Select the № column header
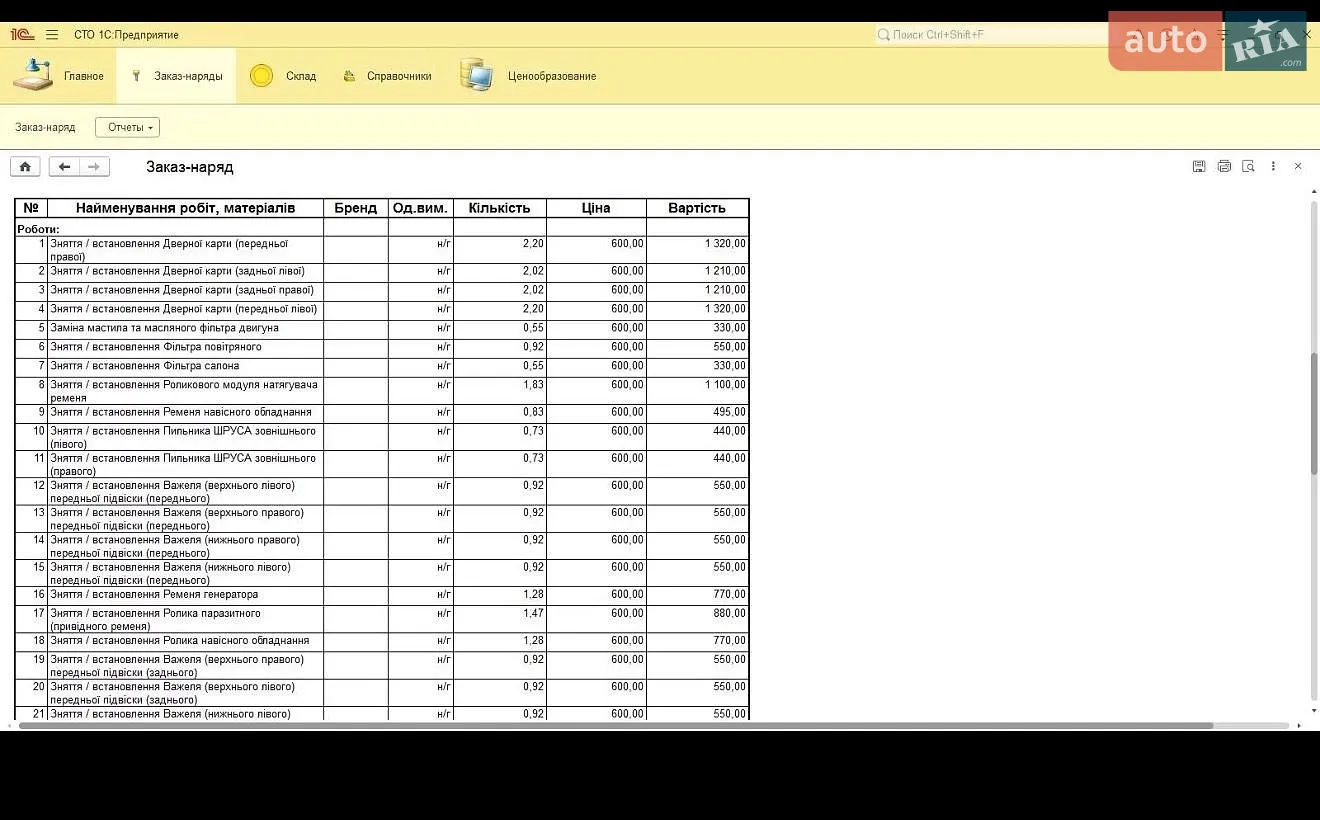Image resolution: width=1320 pixels, height=820 pixels. [x=31, y=208]
